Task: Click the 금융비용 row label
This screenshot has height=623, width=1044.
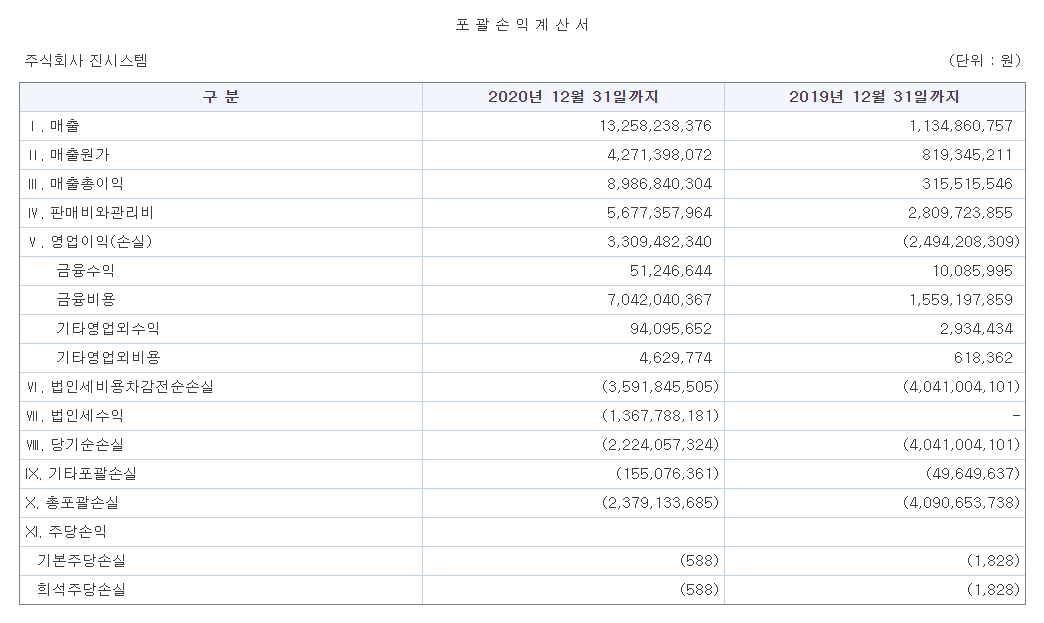Action: coord(85,300)
